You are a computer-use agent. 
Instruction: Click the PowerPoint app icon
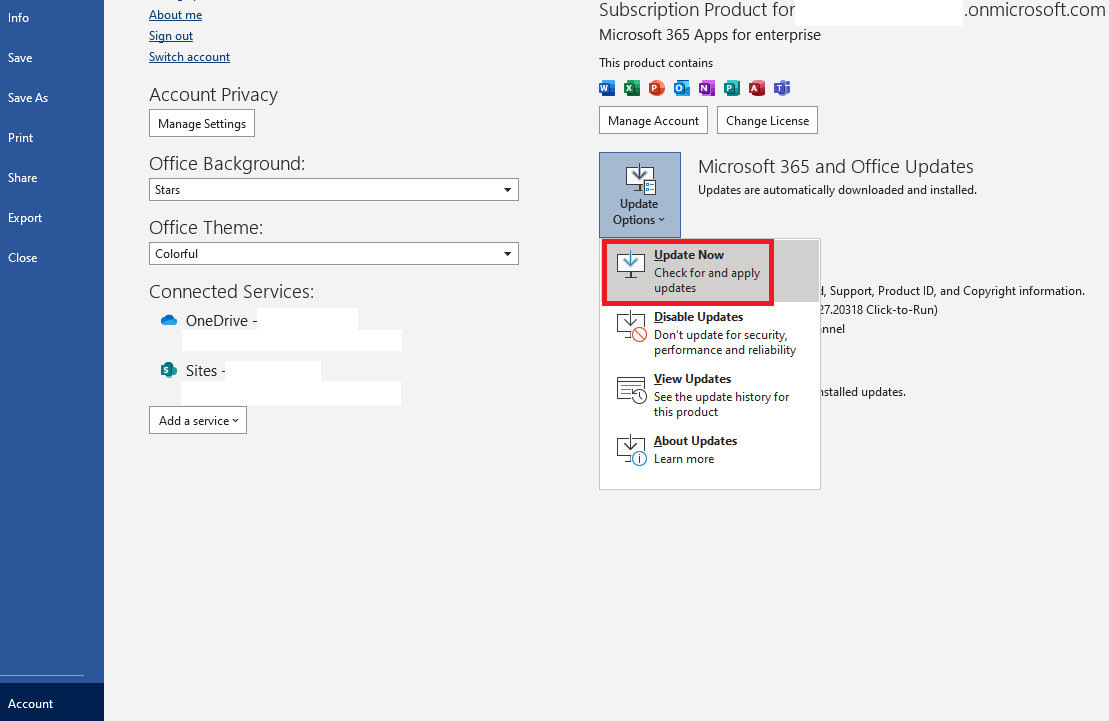coord(657,88)
